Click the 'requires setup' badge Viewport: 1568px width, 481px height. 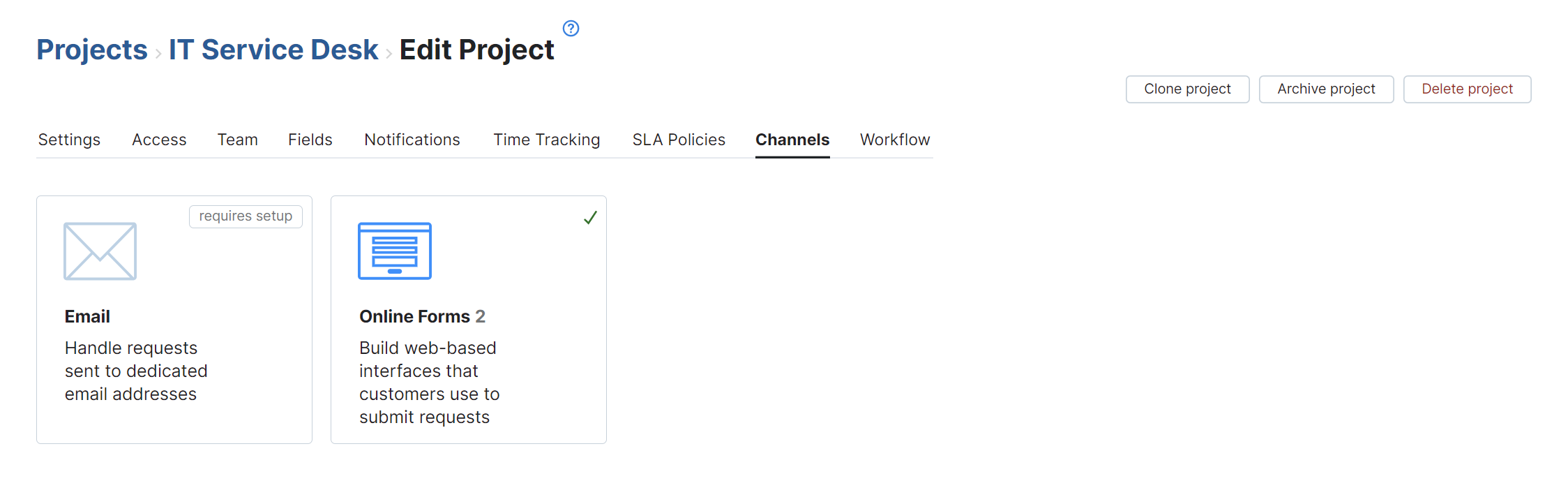tap(246, 216)
